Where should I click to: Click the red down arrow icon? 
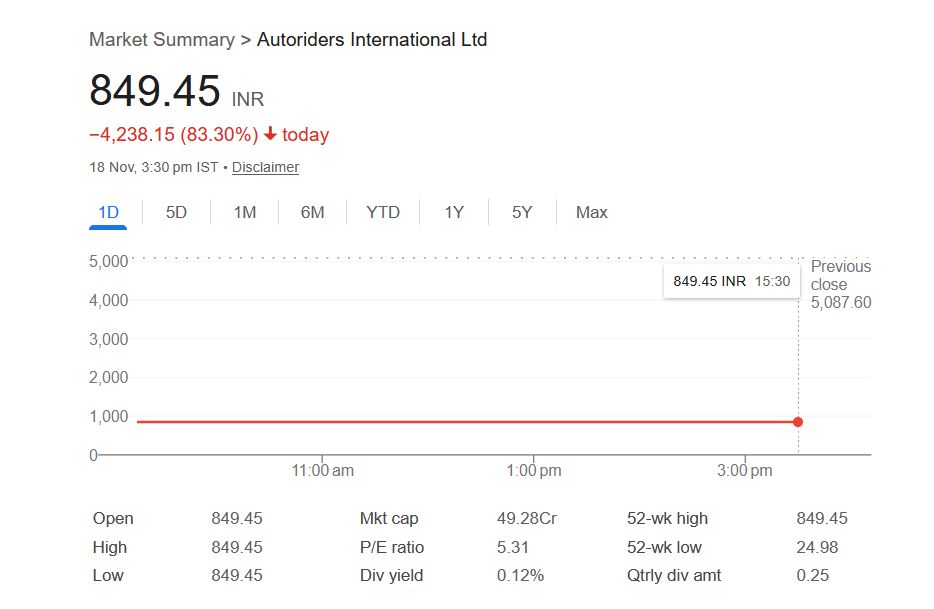[x=270, y=134]
